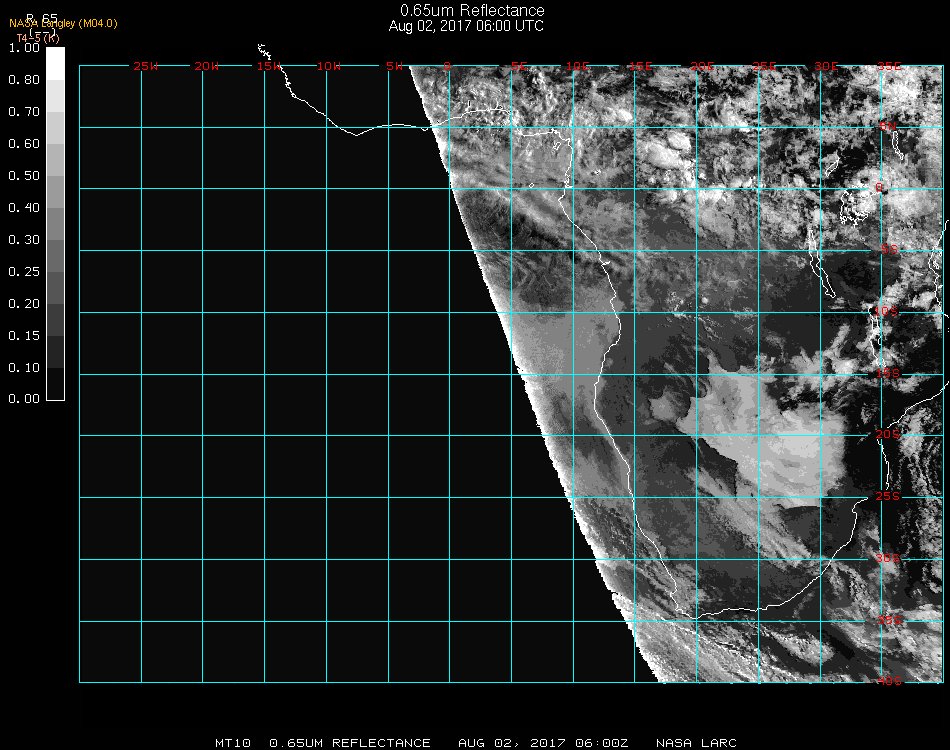The image size is (950, 750).
Task: Pick the white top segment of the colorbar
Action: point(55,64)
